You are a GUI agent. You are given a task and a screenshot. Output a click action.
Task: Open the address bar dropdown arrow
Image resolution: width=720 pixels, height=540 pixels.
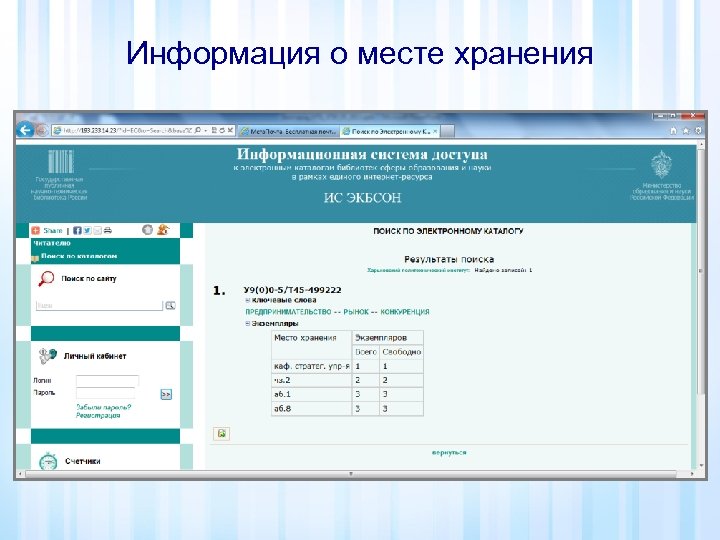point(205,131)
